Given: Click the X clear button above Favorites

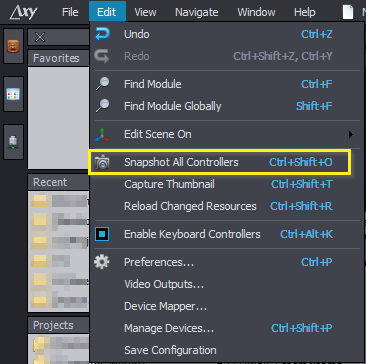Looking at the screenshot, I should coord(40,37).
